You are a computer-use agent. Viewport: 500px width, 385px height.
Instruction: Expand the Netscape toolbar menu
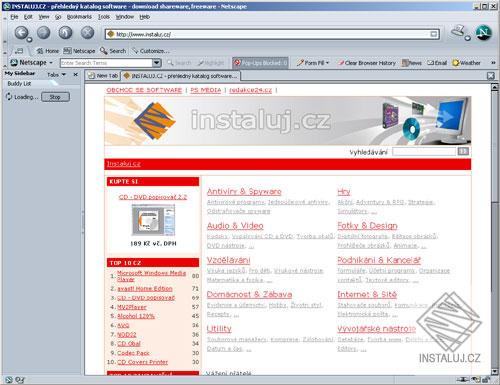32,63
